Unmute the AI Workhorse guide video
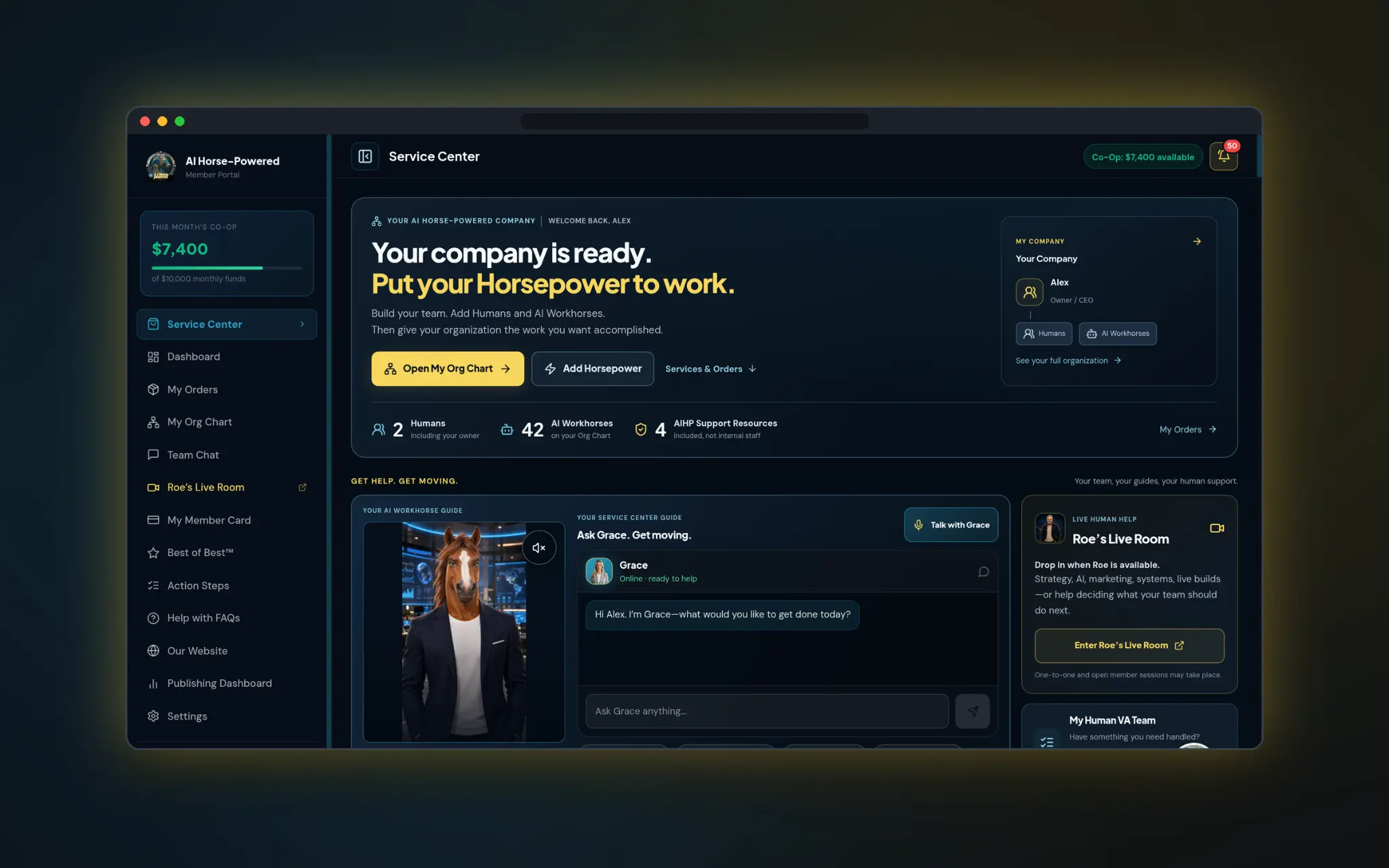 click(539, 548)
